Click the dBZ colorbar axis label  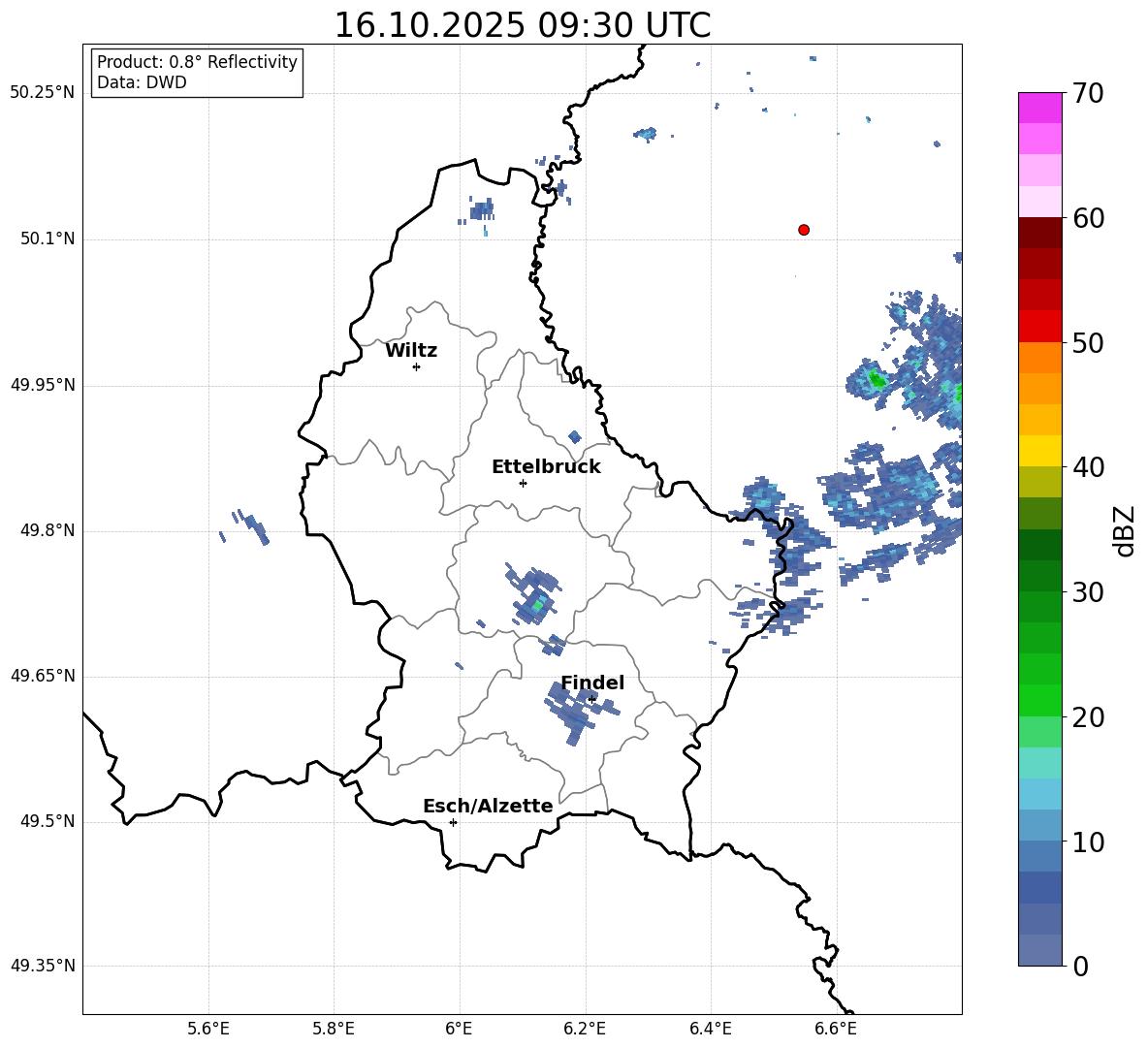point(1126,530)
